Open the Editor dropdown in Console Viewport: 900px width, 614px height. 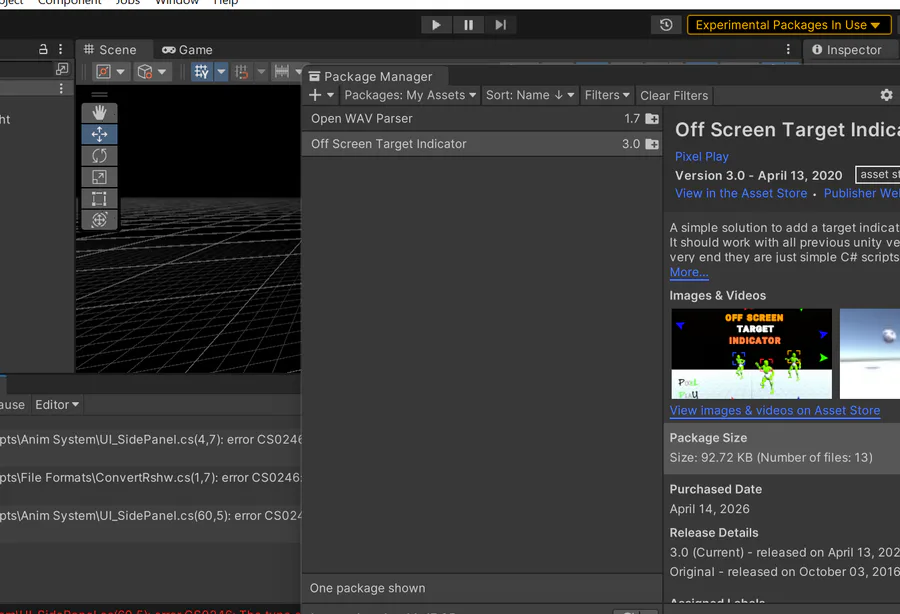(57, 405)
